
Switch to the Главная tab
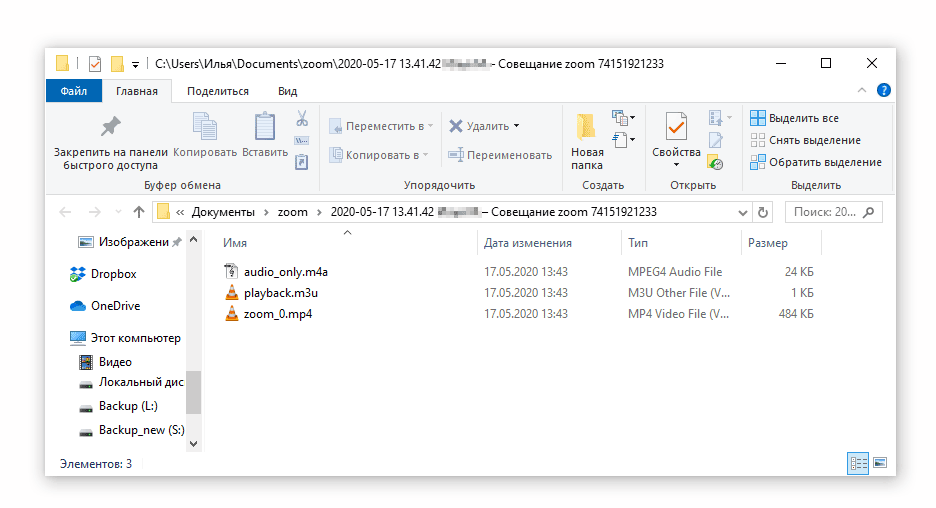pyautogui.click(x=137, y=91)
